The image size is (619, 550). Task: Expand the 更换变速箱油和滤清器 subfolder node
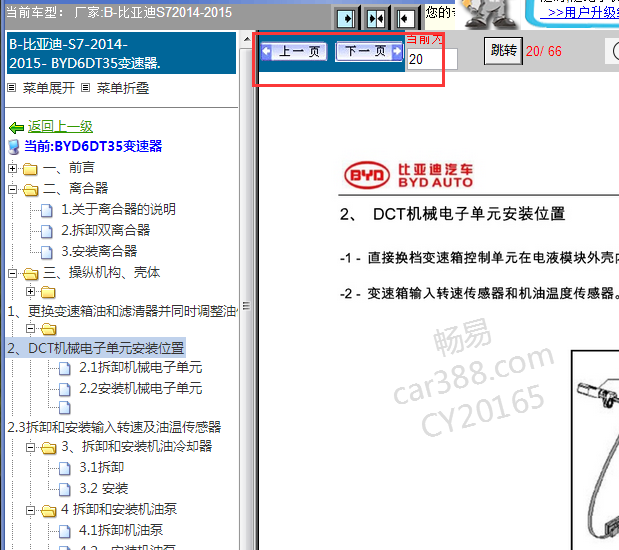[x=30, y=291]
